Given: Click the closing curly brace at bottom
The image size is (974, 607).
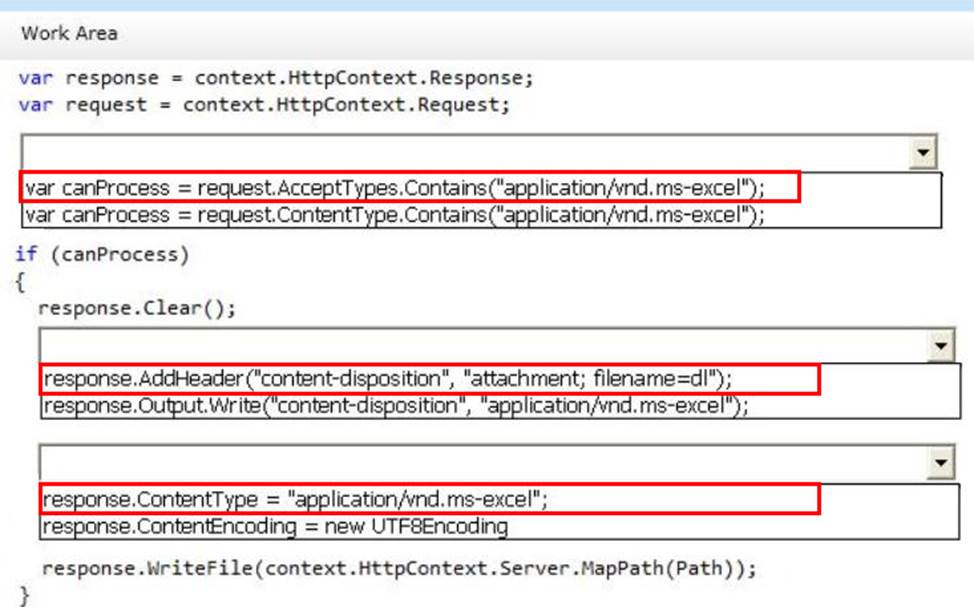Looking at the screenshot, I should click(25, 596).
